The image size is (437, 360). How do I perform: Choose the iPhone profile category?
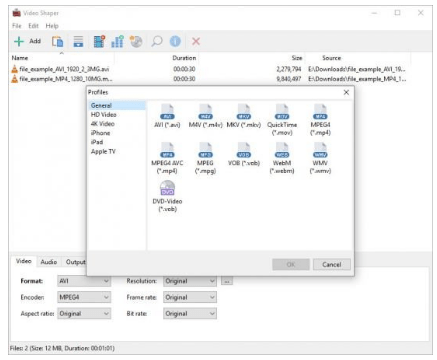click(x=100, y=133)
